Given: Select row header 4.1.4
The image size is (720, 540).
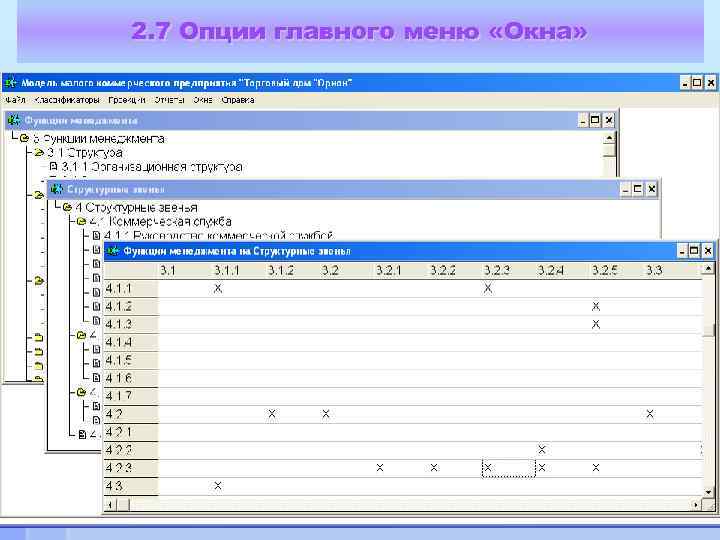Looking at the screenshot, I should (x=131, y=342).
